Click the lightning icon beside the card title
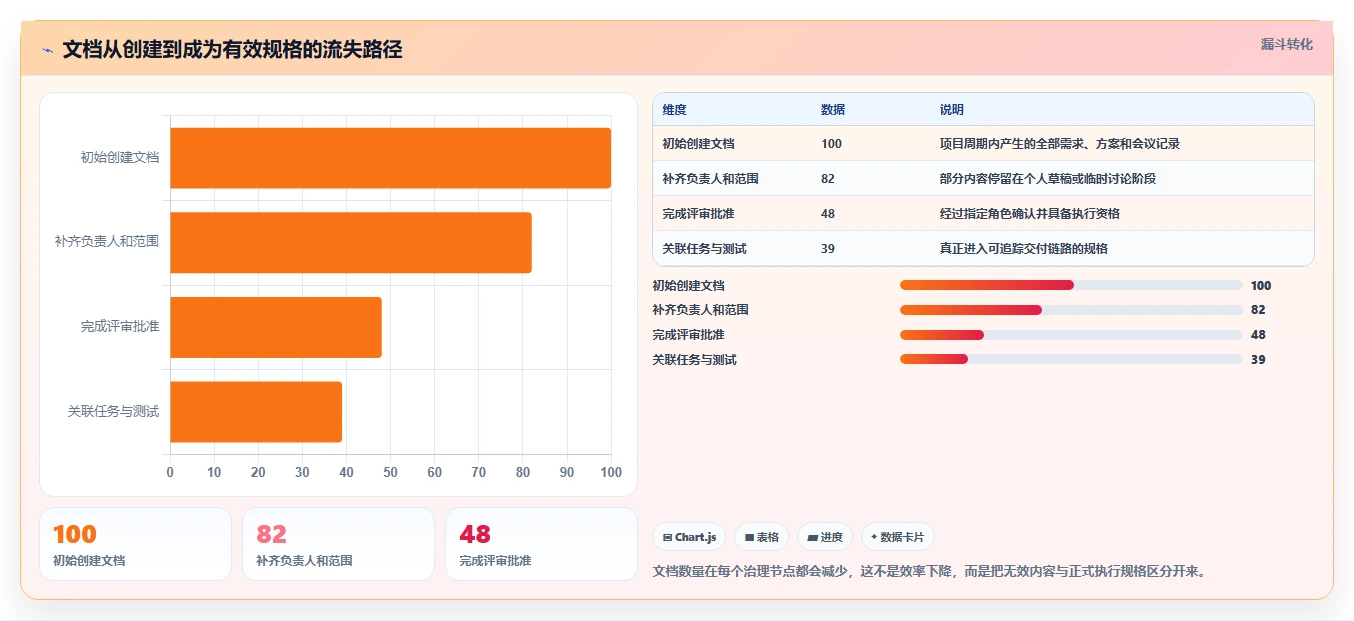Viewport: 1354px width, 621px height. [47, 50]
